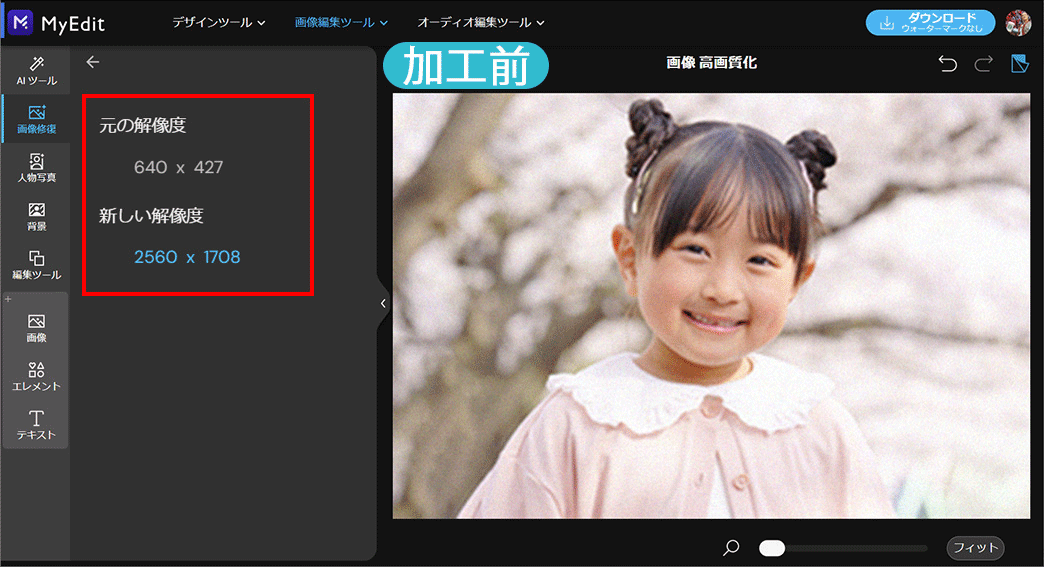Open the エレメント sidebar panel
The image size is (1044, 567).
[x=37, y=377]
